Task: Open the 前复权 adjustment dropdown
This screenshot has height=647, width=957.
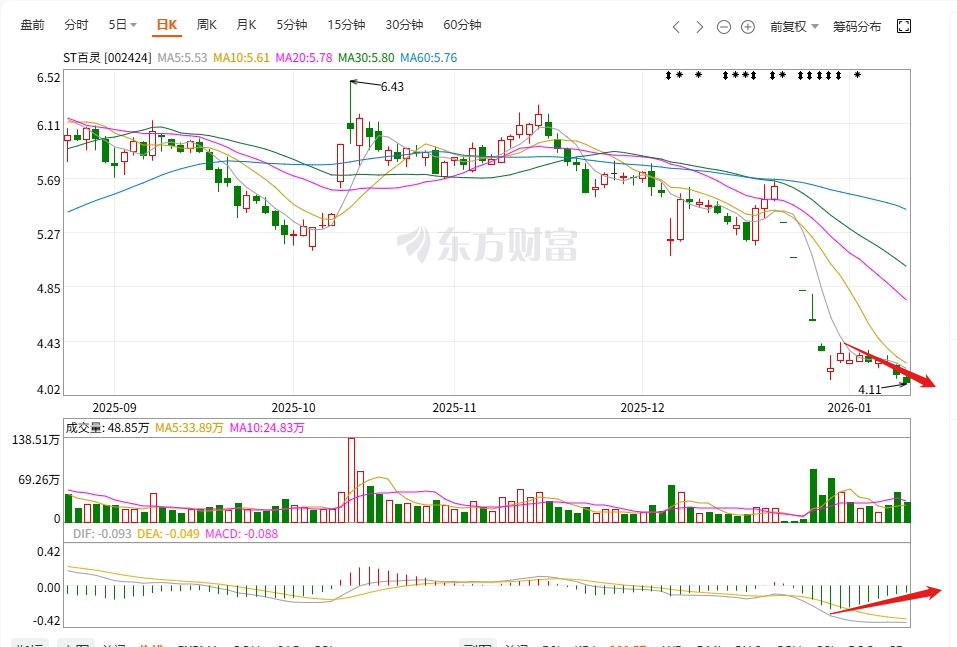Action: [x=794, y=27]
